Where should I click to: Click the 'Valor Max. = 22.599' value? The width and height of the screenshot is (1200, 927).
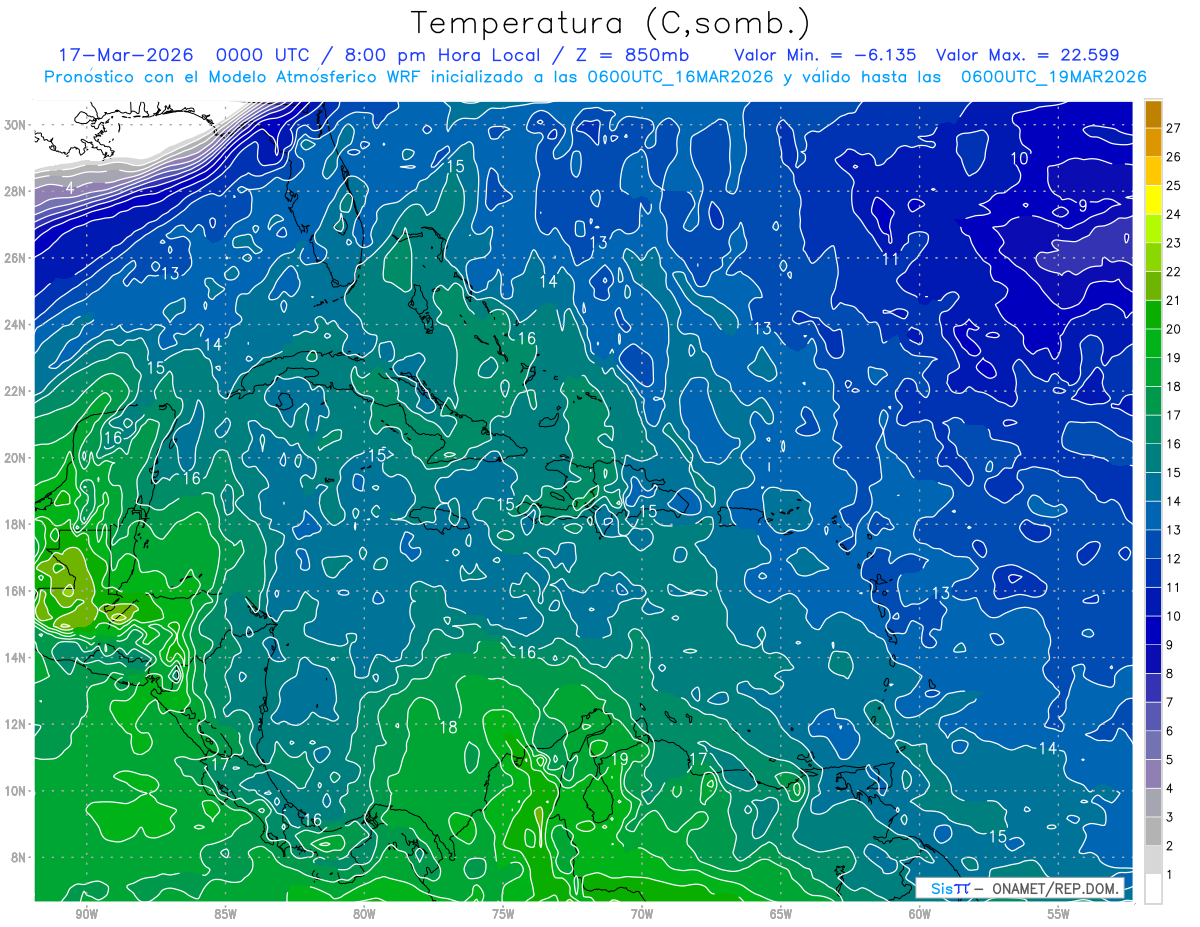(x=1027, y=55)
